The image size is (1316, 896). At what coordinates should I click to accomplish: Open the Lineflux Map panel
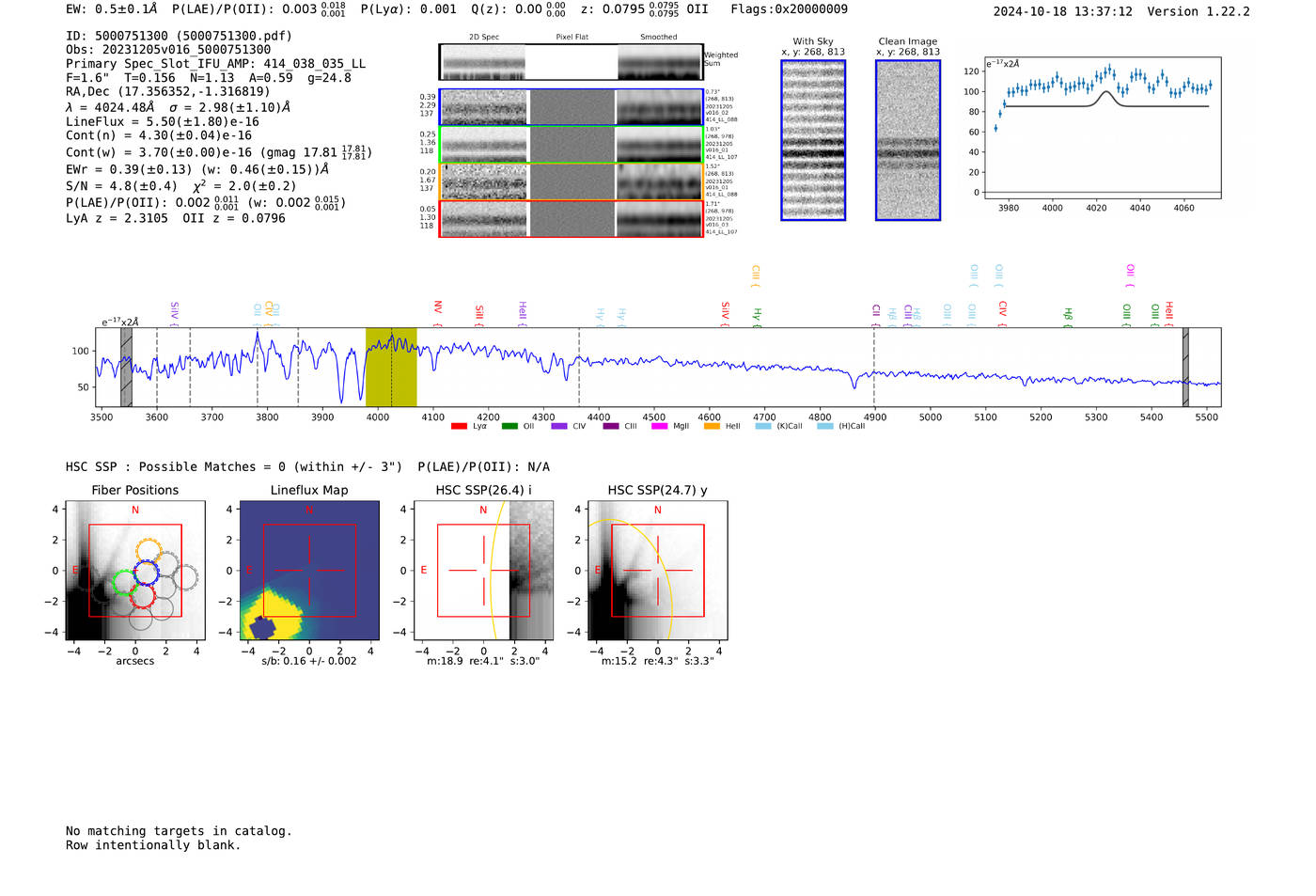[x=309, y=571]
